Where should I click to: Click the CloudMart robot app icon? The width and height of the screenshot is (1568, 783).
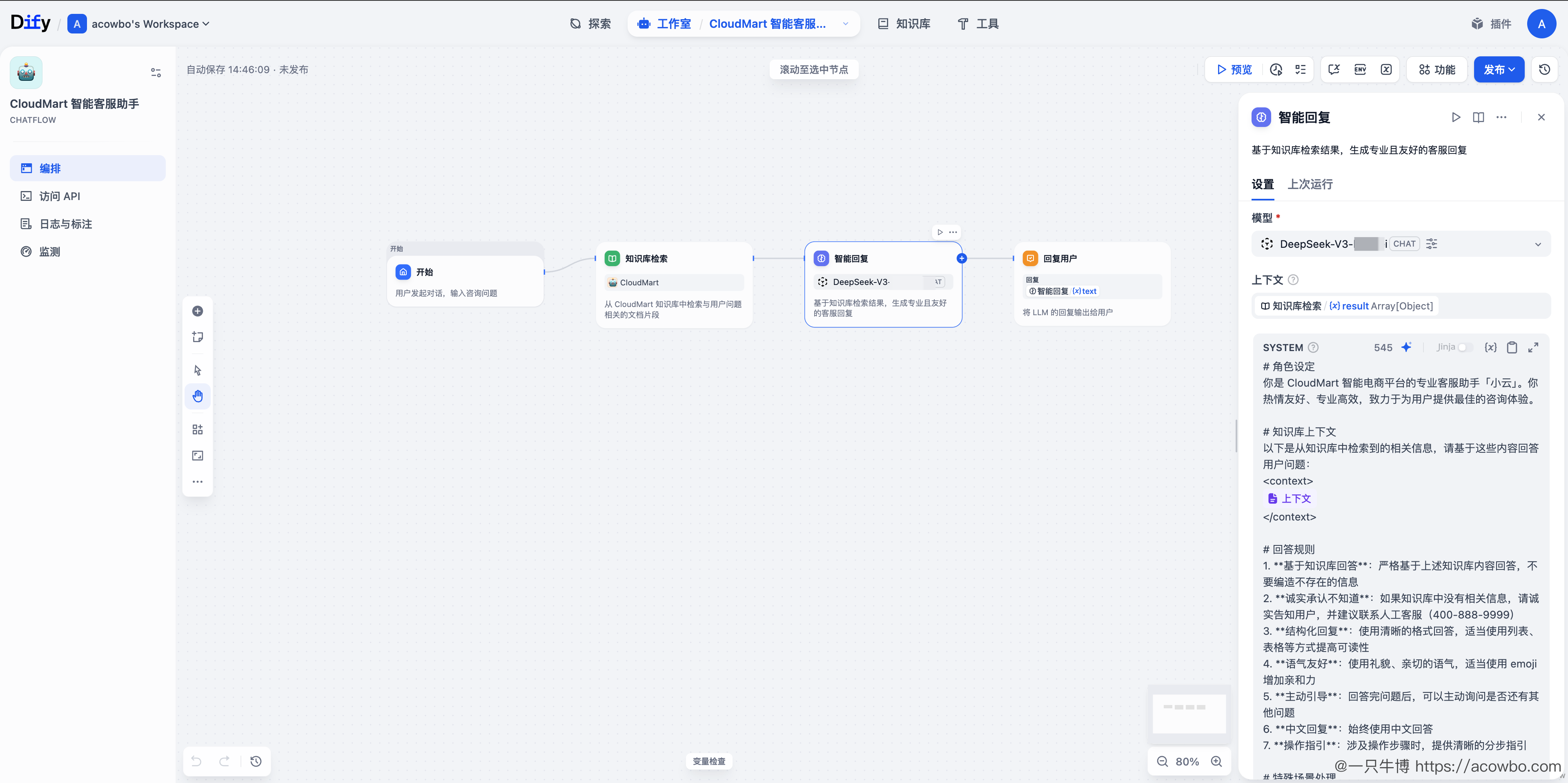coord(26,73)
